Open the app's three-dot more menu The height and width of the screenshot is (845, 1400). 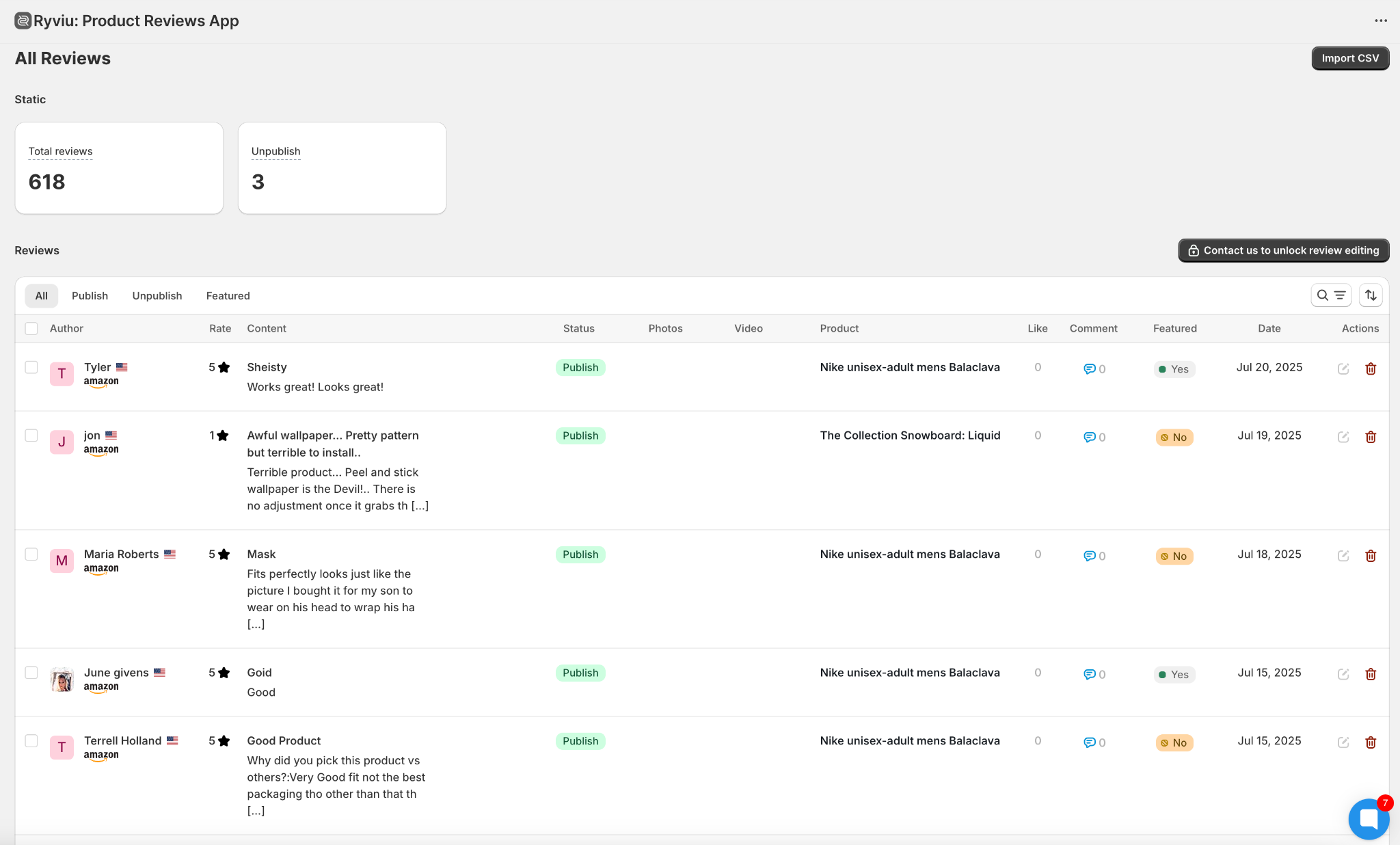click(x=1381, y=21)
